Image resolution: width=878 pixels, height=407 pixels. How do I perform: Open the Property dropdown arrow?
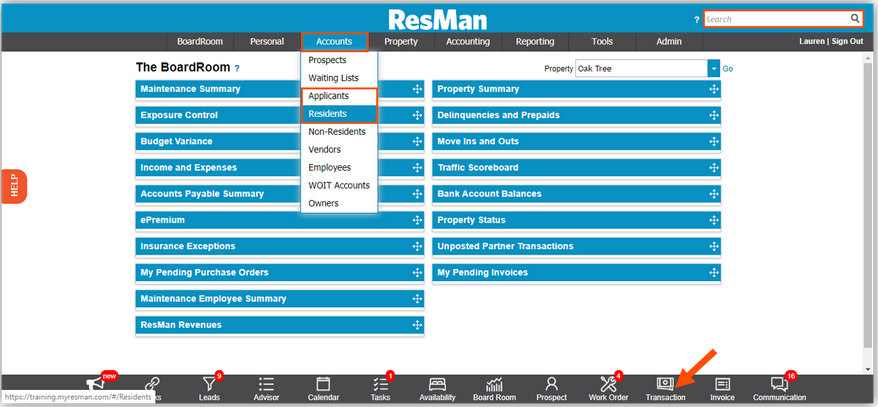pyautogui.click(x=713, y=69)
